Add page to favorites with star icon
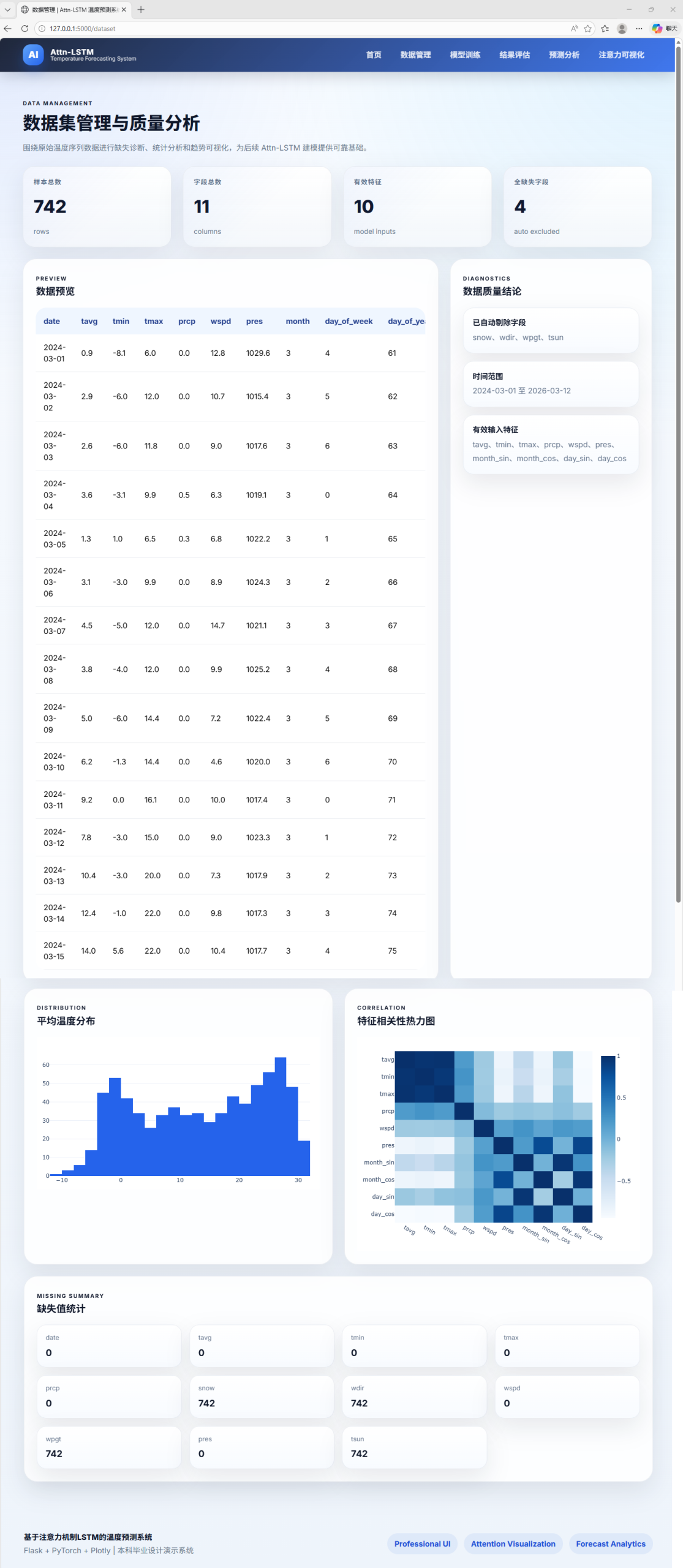683x1568 pixels. 588,28
